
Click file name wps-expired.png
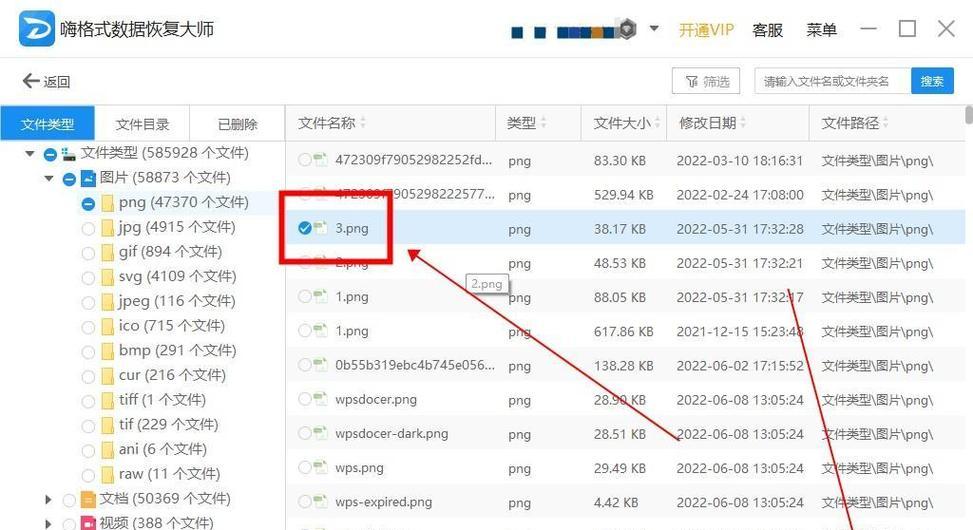tap(383, 501)
